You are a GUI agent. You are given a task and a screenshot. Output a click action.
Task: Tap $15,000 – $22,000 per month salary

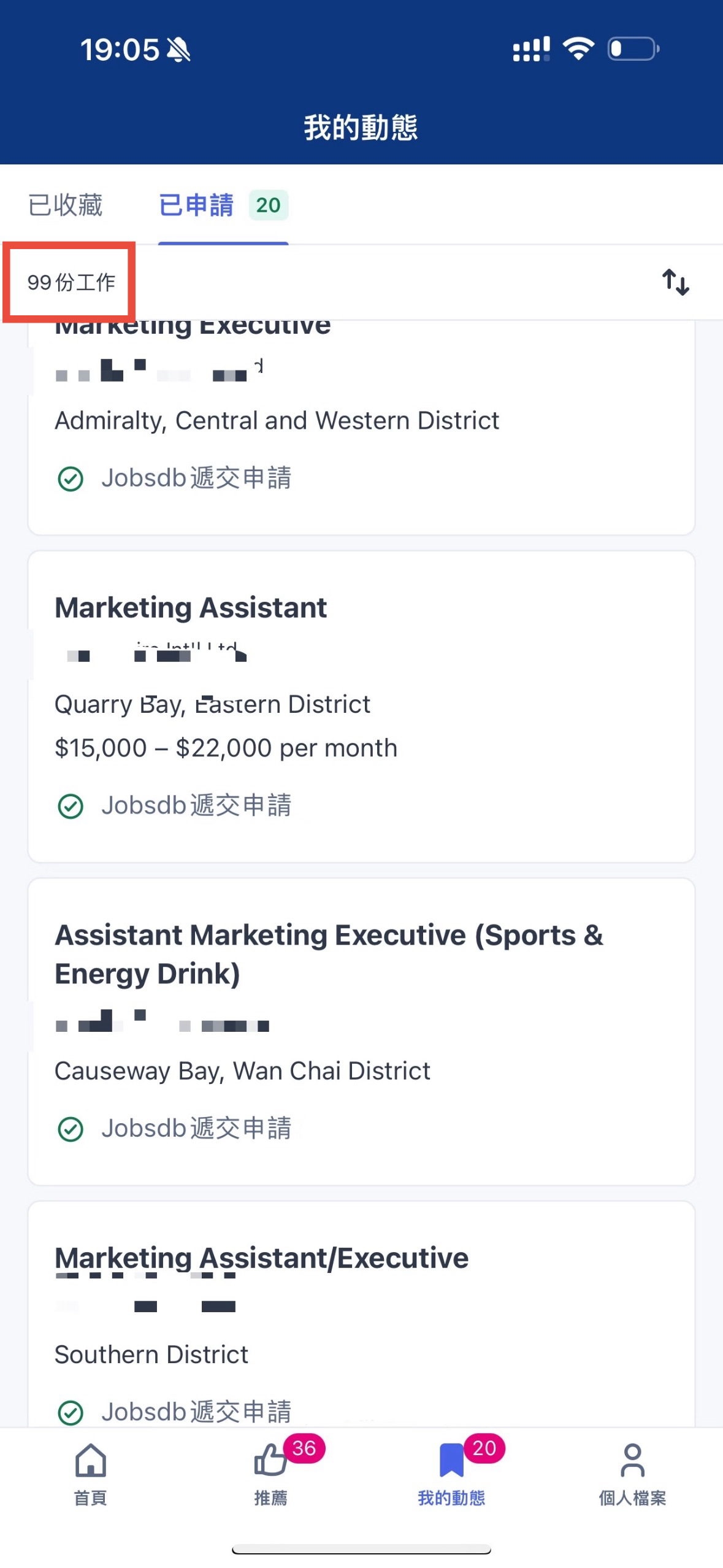pos(226,748)
